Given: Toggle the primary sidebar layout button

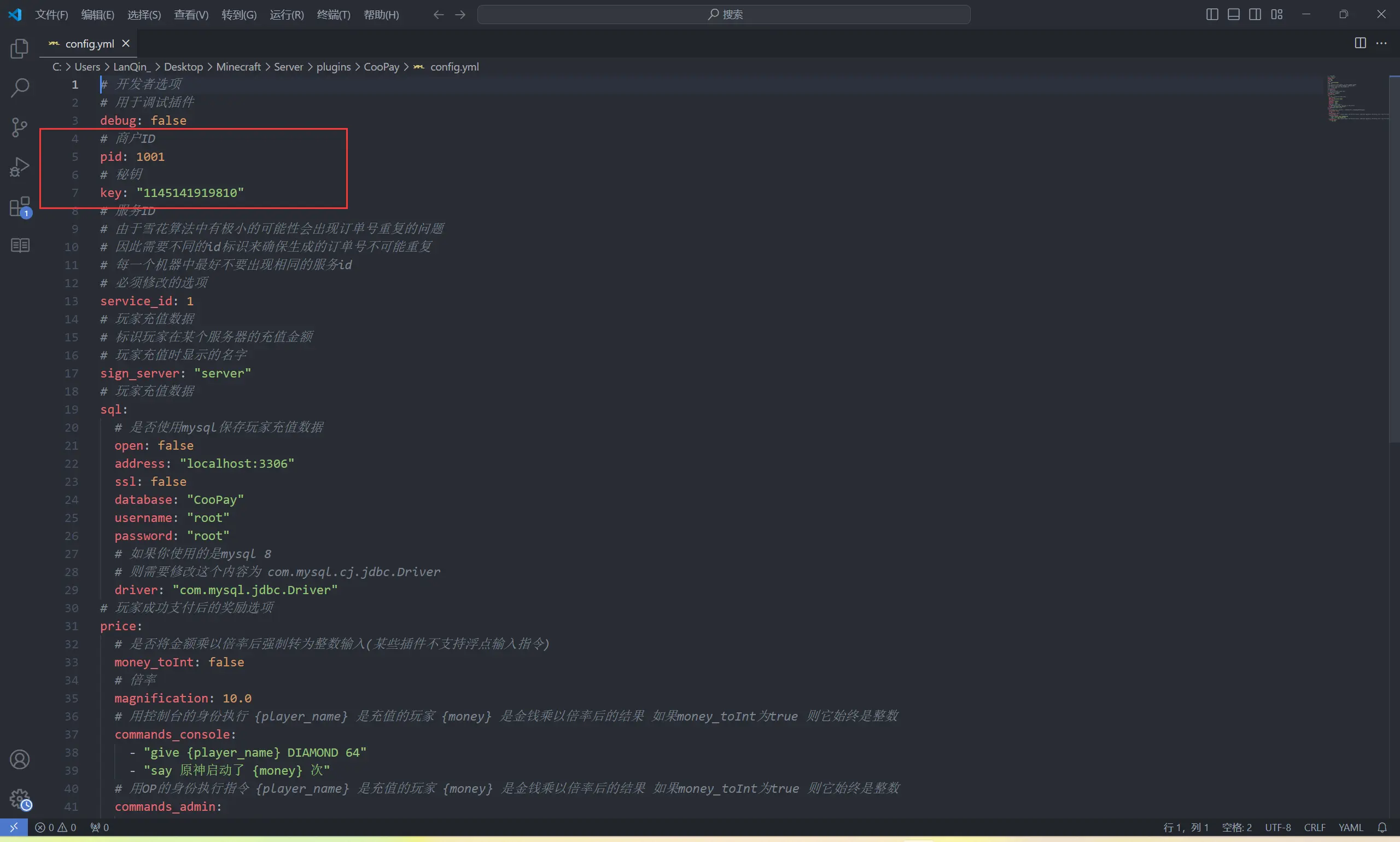Looking at the screenshot, I should click(1212, 14).
